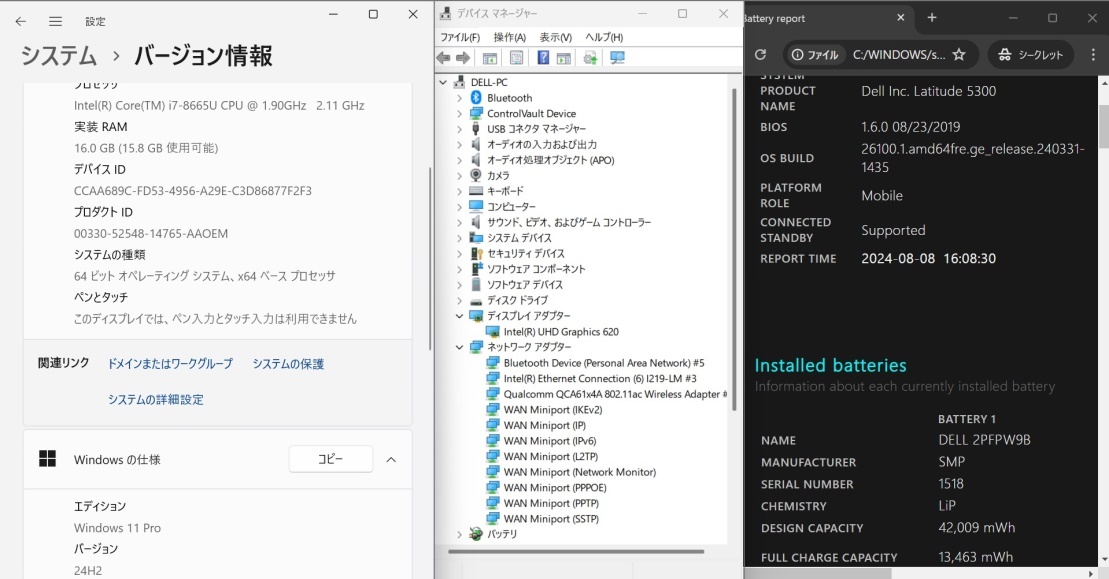
Task: Click Device Manager's horizontal scrollbar
Action: [x=576, y=551]
